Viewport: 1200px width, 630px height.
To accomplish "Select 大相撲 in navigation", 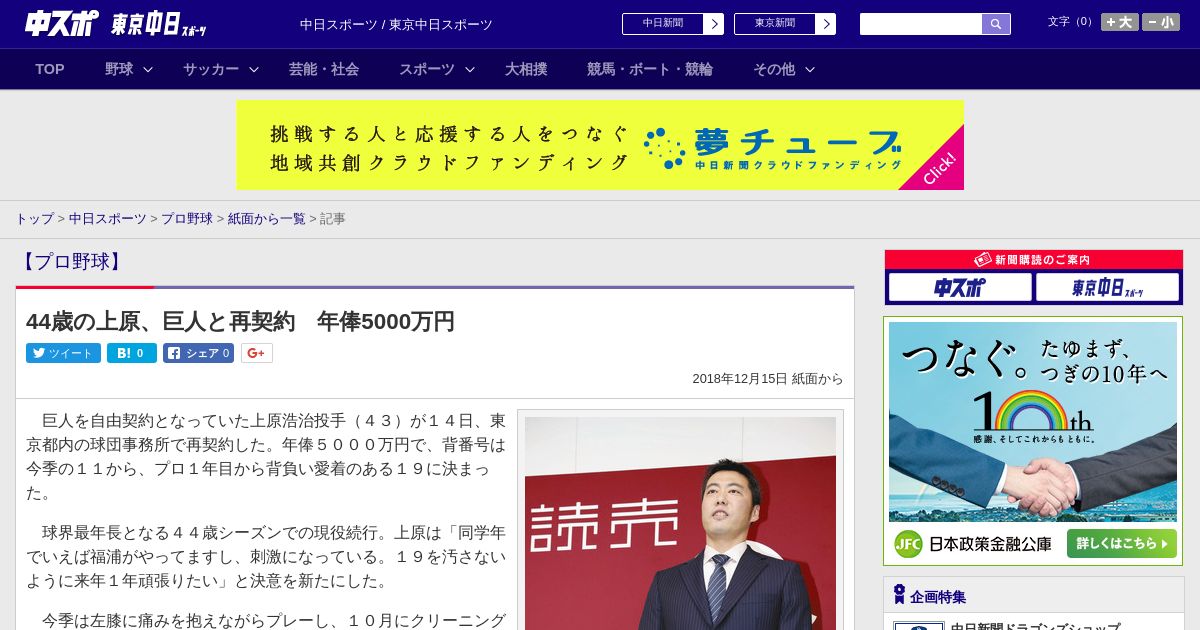I will [x=526, y=69].
